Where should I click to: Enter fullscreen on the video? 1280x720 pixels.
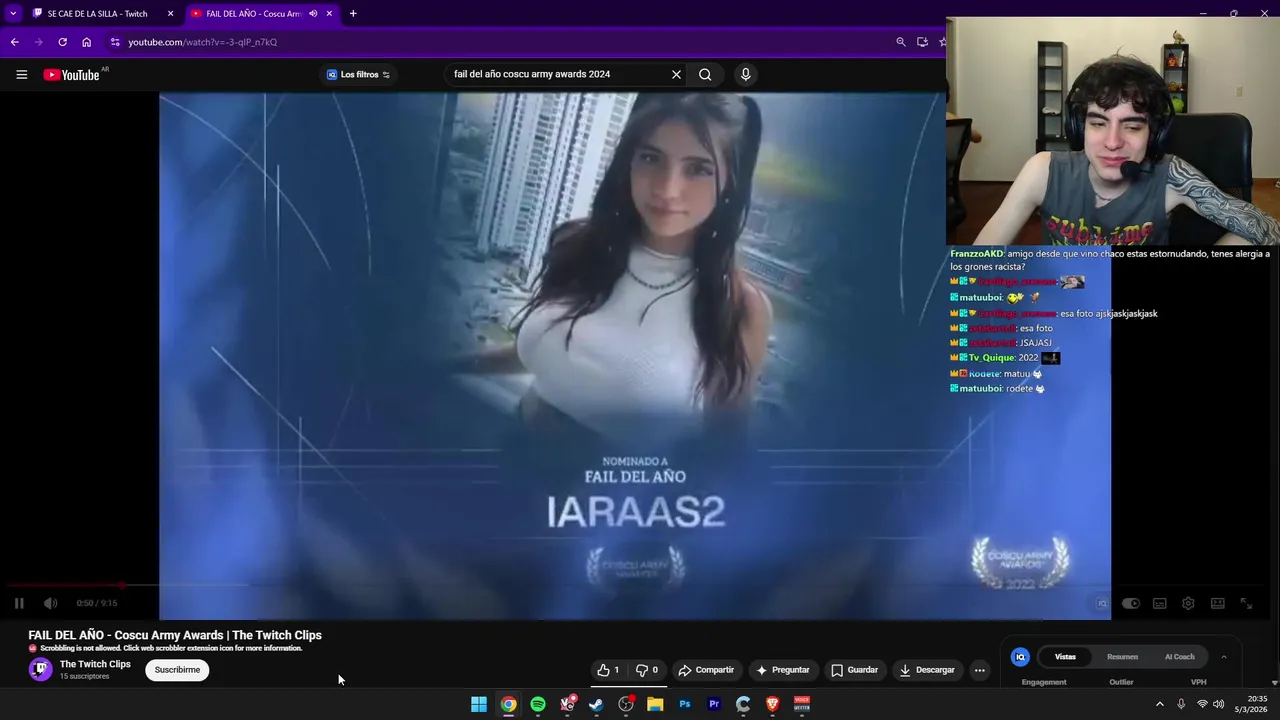point(1246,603)
